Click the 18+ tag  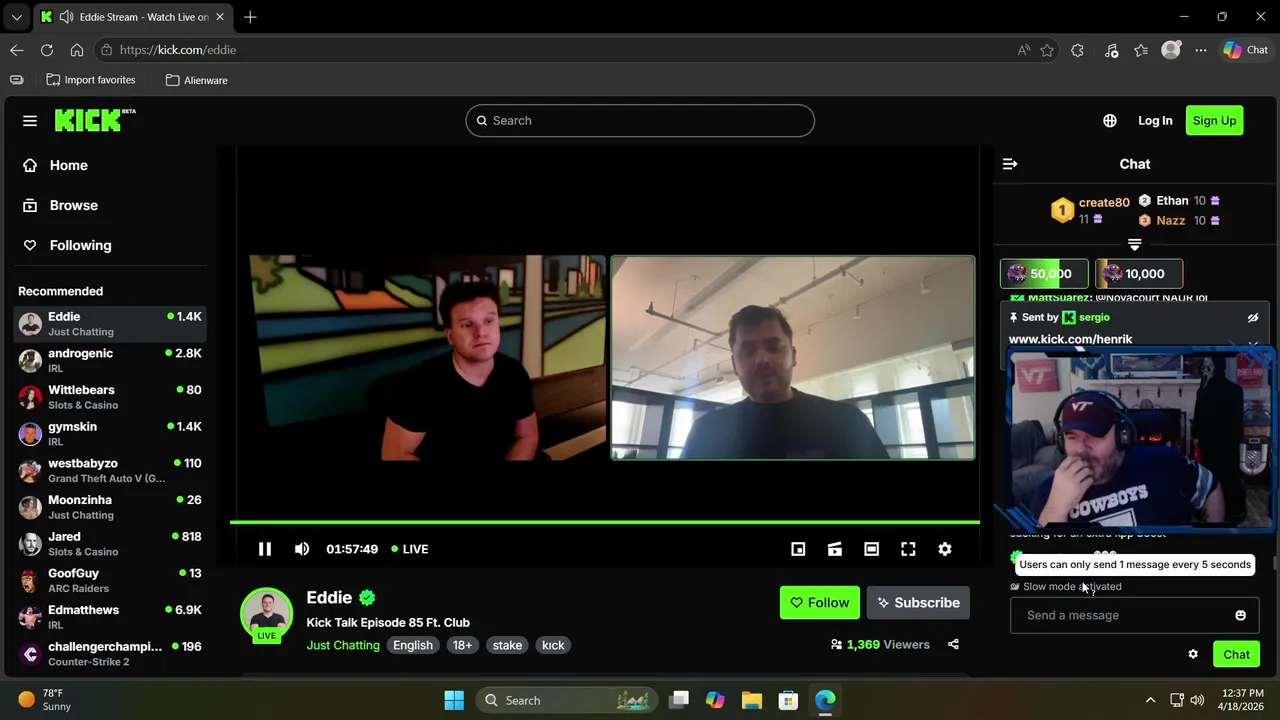click(462, 645)
